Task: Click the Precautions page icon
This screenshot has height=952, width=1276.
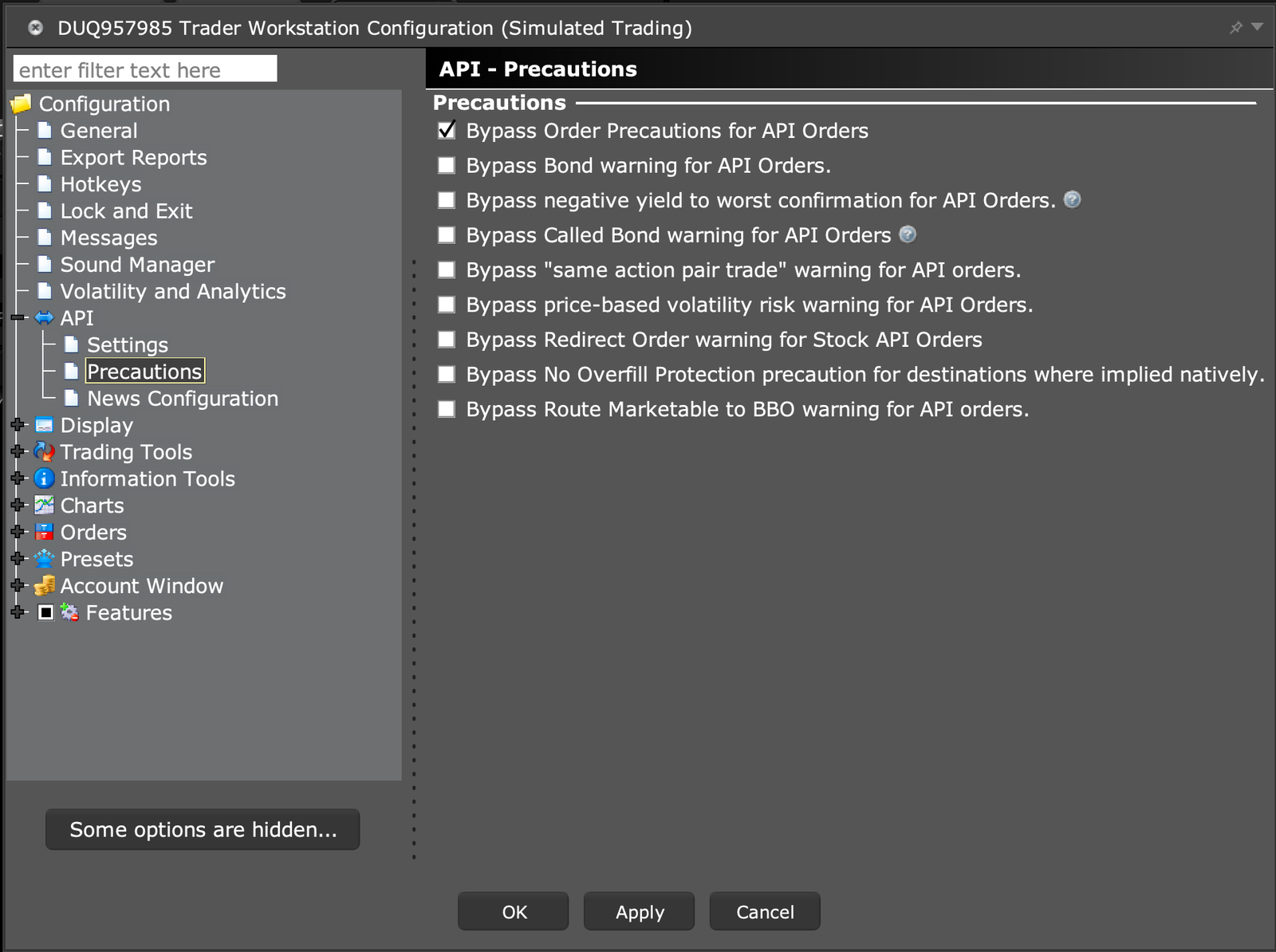Action: 72,371
